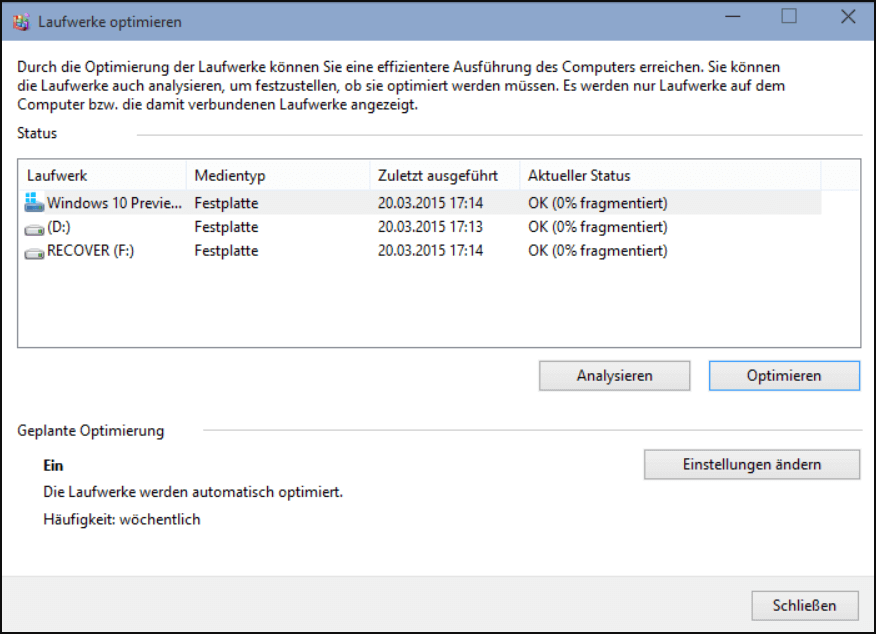Close window using the title bar X
Screen dimensions: 876x634
pyautogui.click(x=848, y=17)
